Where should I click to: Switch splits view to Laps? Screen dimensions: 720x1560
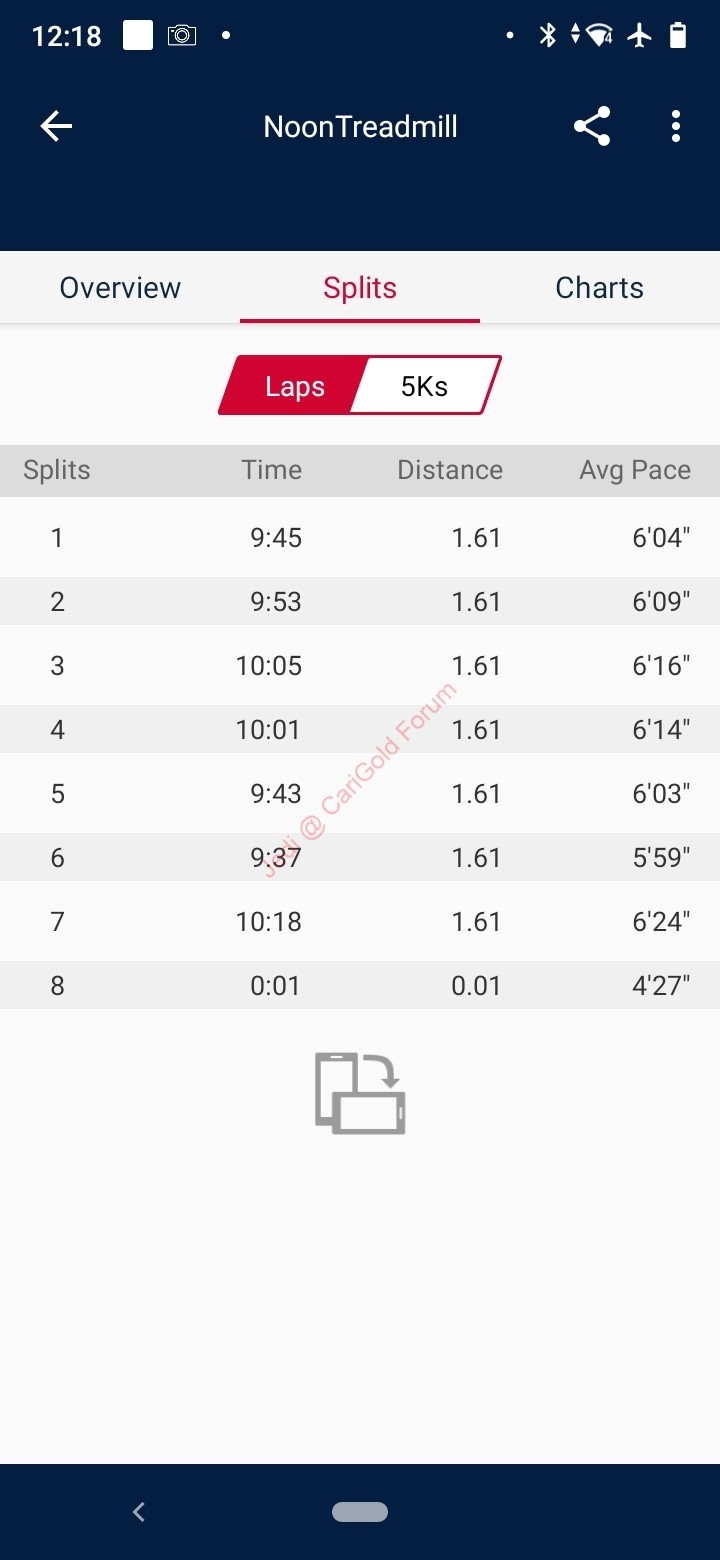point(291,386)
